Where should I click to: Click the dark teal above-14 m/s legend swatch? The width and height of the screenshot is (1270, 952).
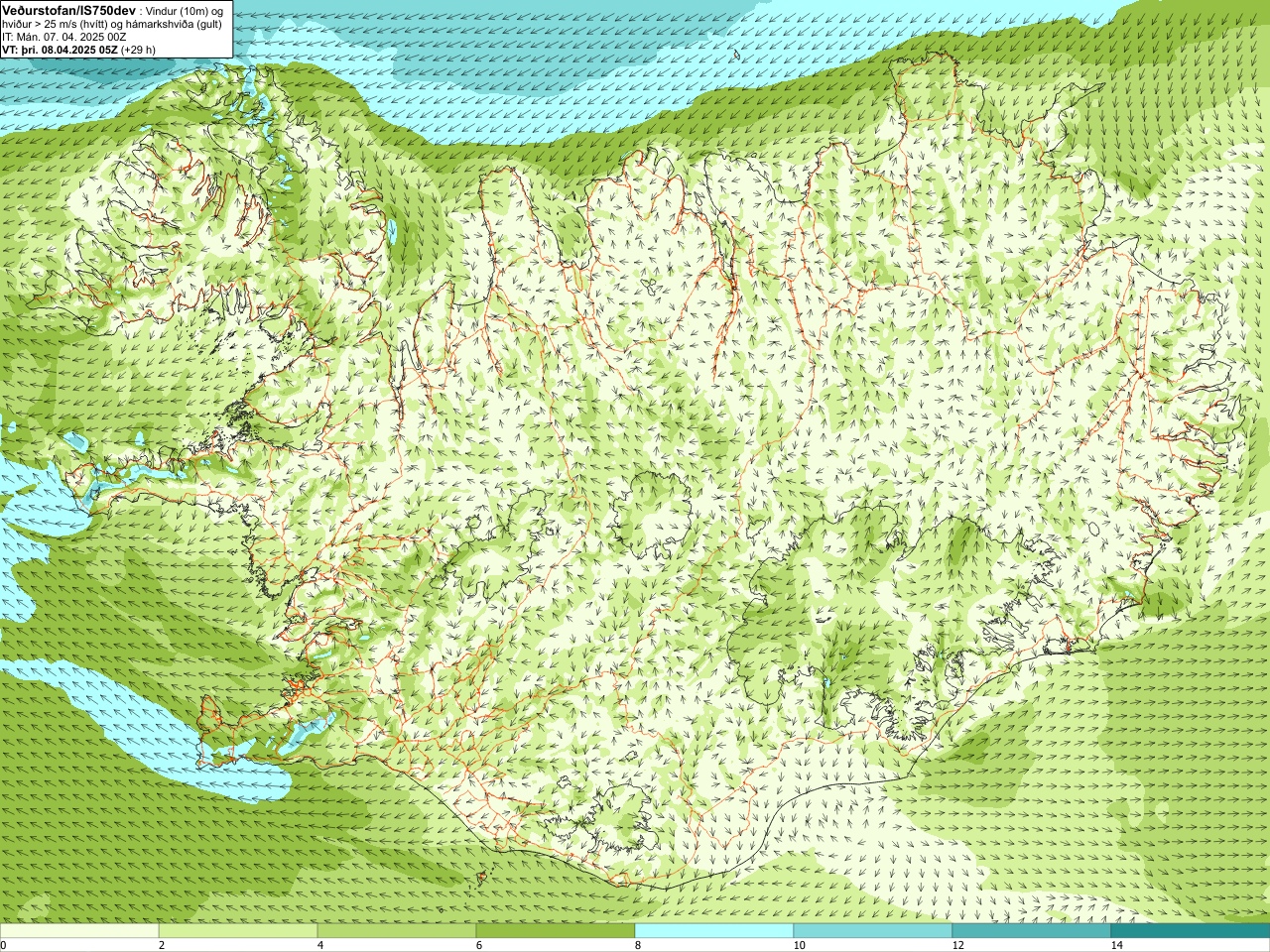pyautogui.click(x=1191, y=931)
